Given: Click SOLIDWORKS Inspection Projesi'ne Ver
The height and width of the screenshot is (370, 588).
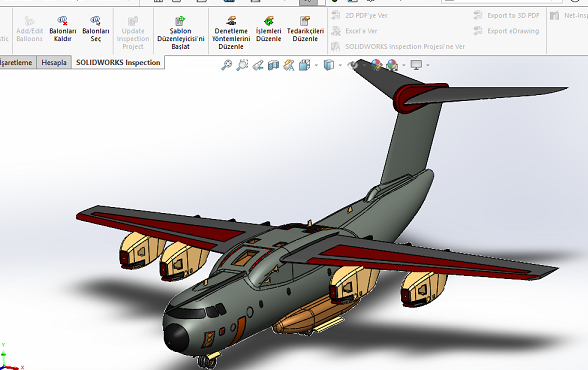Looking at the screenshot, I should 398,46.
